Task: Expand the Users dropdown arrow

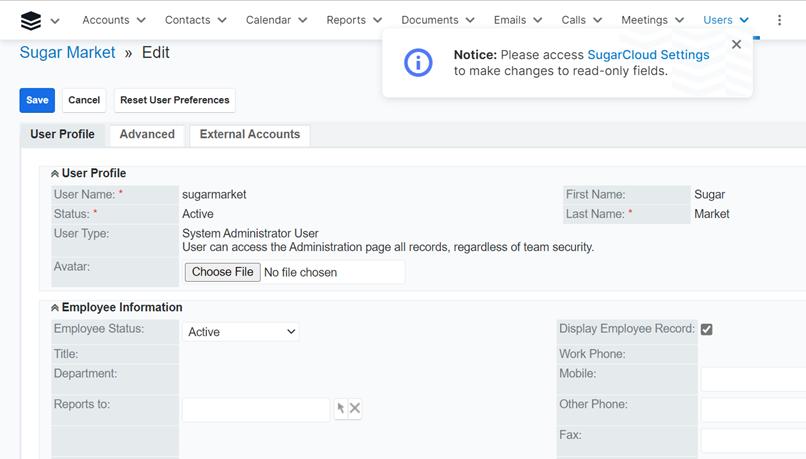Action: [x=744, y=20]
